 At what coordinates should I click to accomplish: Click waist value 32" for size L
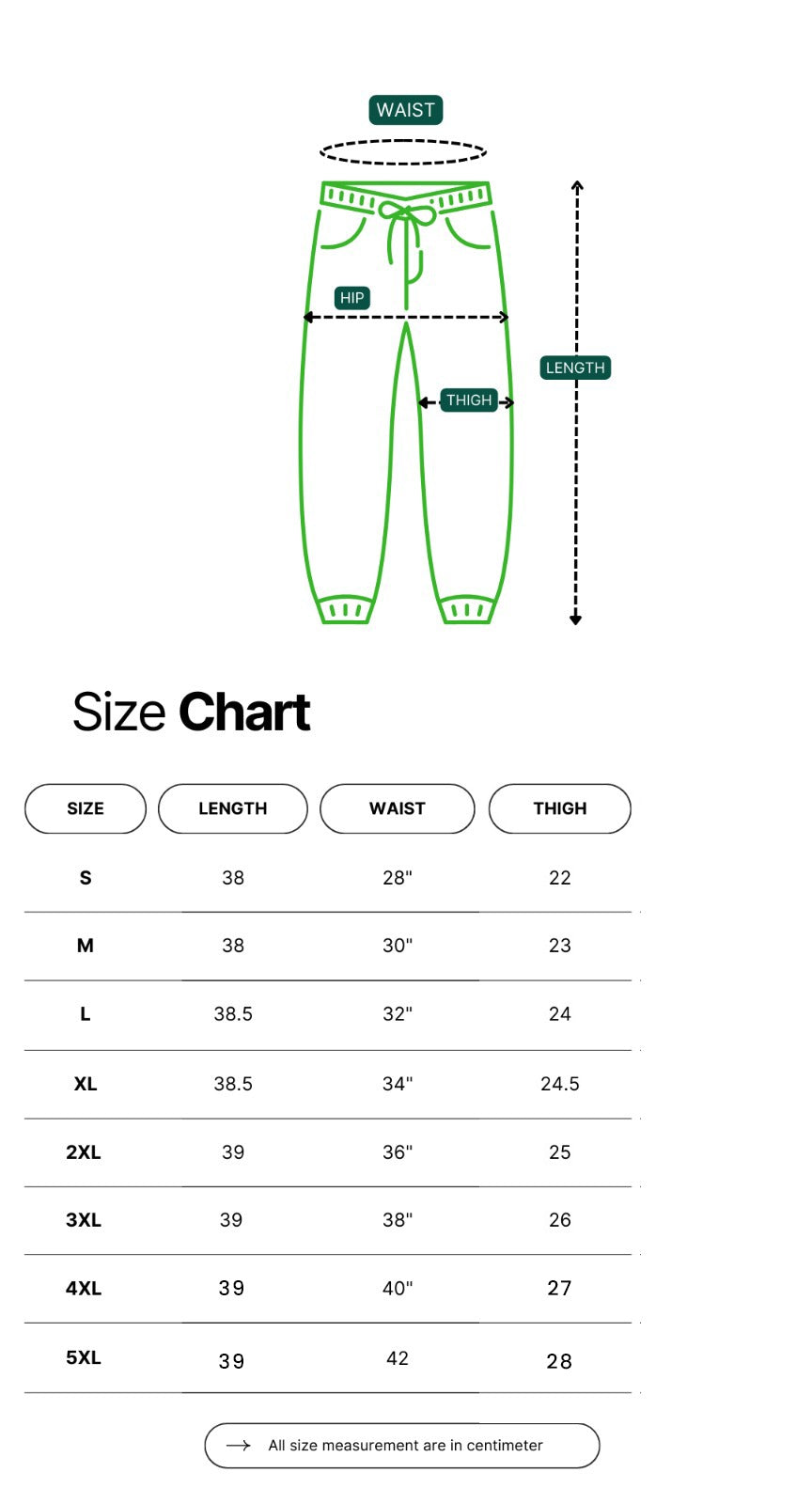pyautogui.click(x=398, y=1014)
